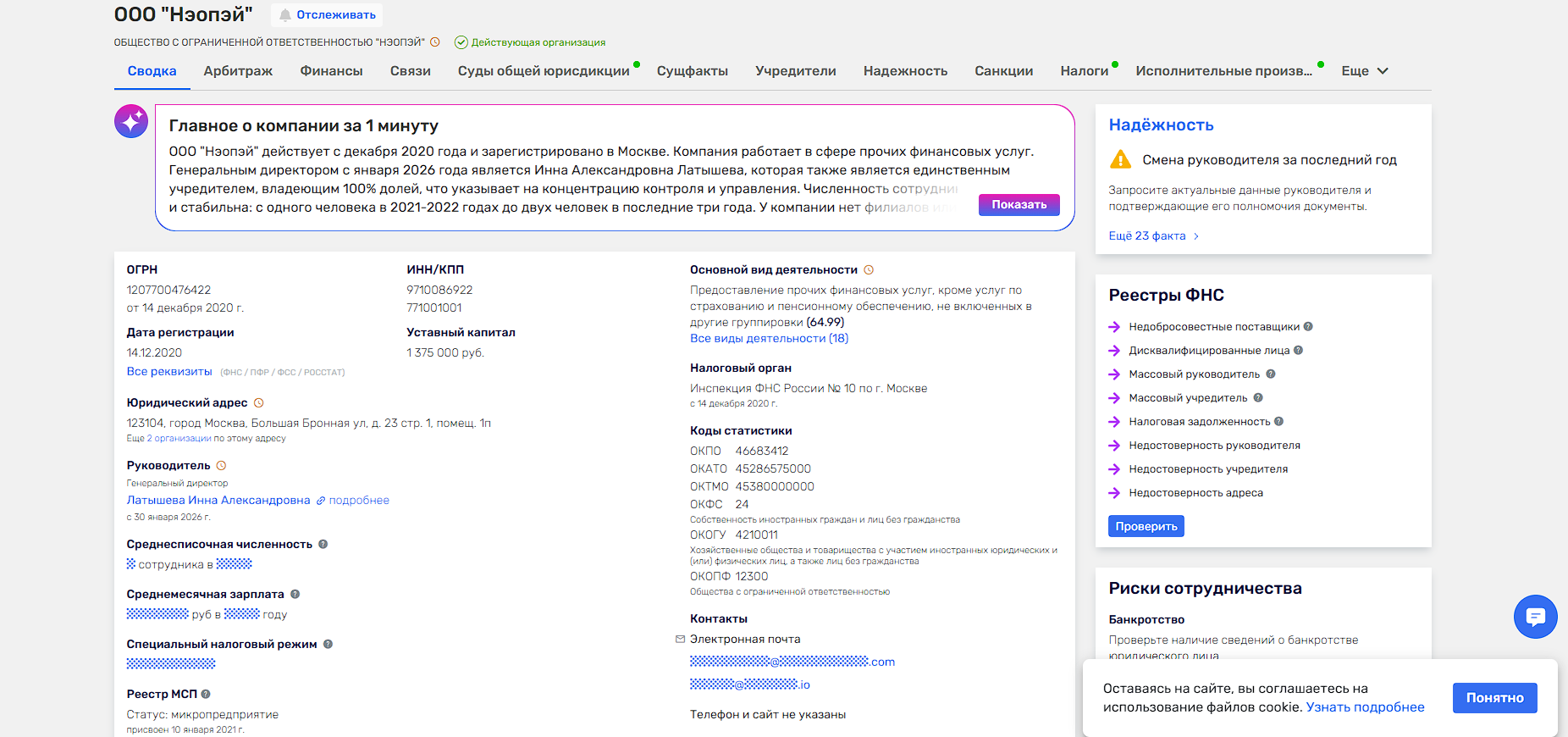Viewport: 1568px width, 737px height.
Task: Open the chat support bubble icon
Action: [1535, 617]
